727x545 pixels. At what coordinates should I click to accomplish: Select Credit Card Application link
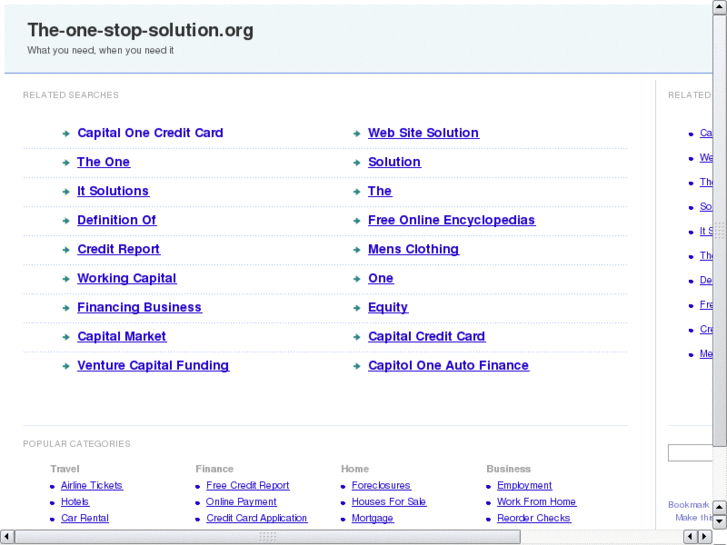tap(257, 518)
